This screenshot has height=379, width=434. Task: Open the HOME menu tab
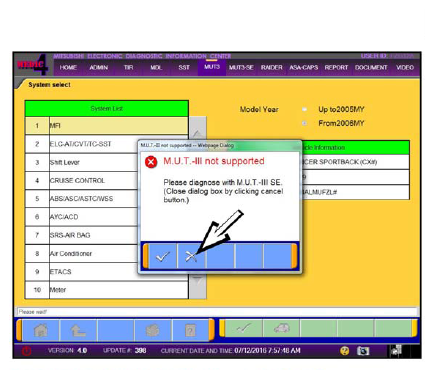tap(68, 67)
